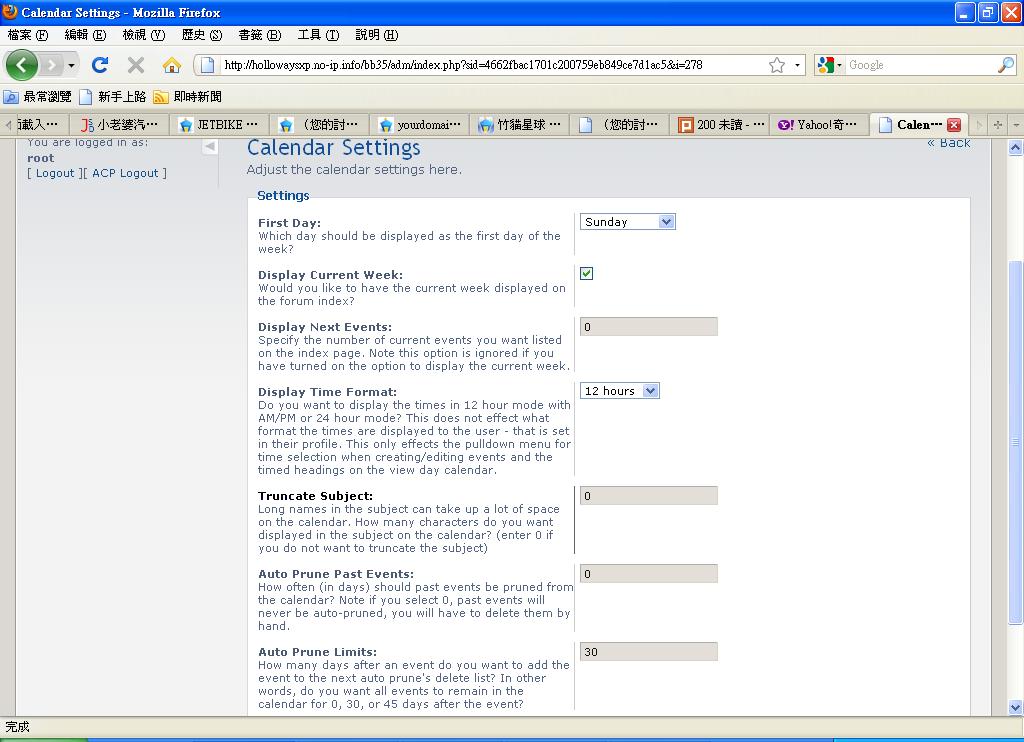
Task: Switch to the first partly hidden 載入 tab
Action: click(x=38, y=125)
